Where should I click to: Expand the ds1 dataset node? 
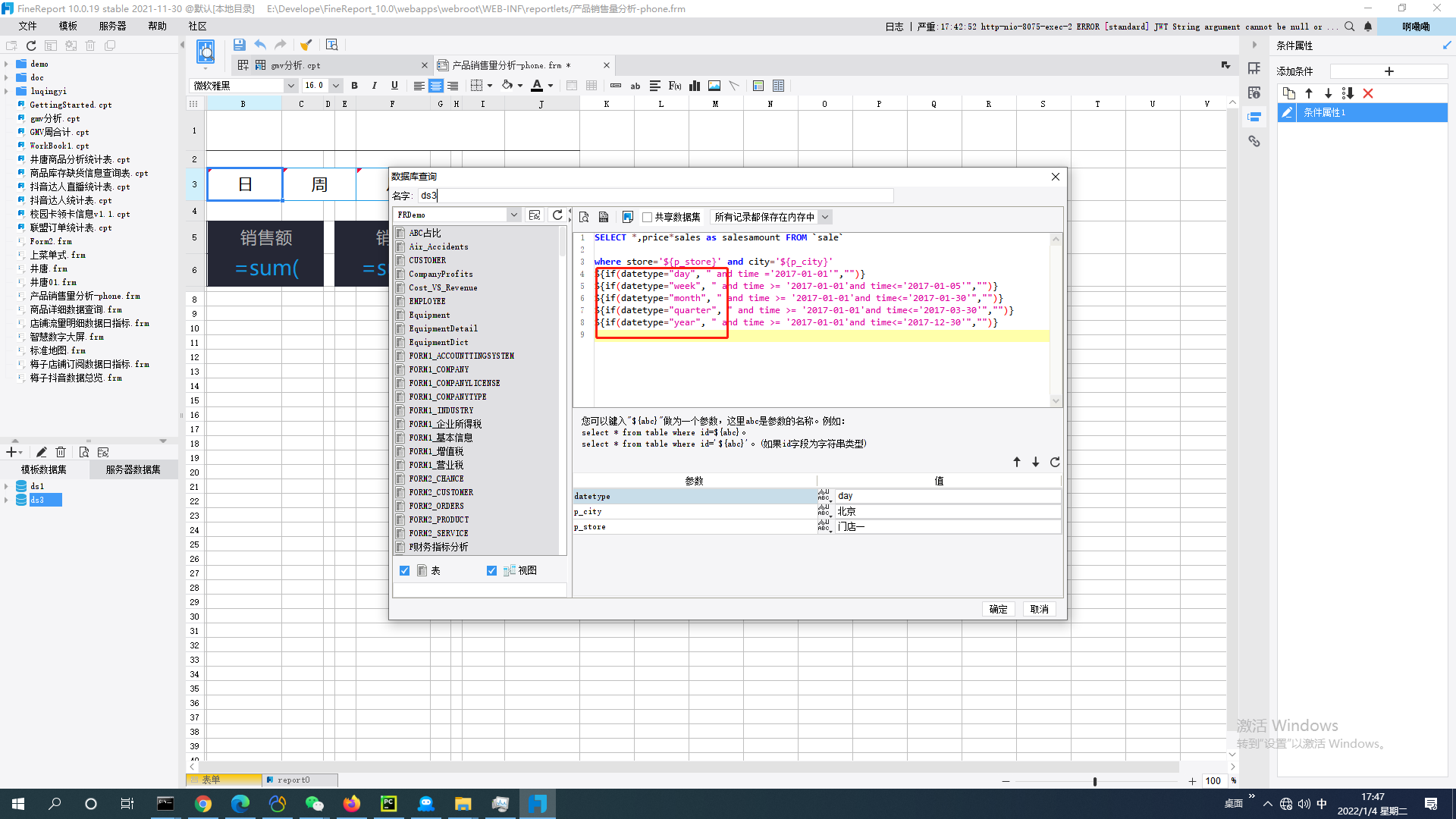pyautogui.click(x=7, y=487)
